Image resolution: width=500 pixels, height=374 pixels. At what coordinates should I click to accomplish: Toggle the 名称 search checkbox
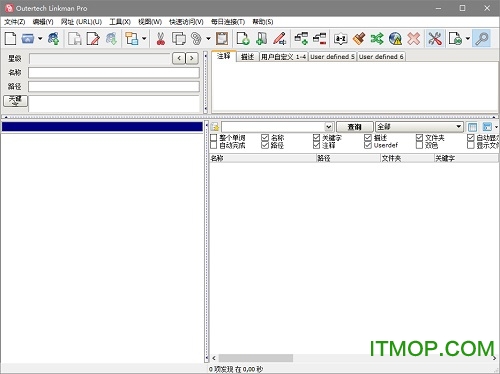265,137
